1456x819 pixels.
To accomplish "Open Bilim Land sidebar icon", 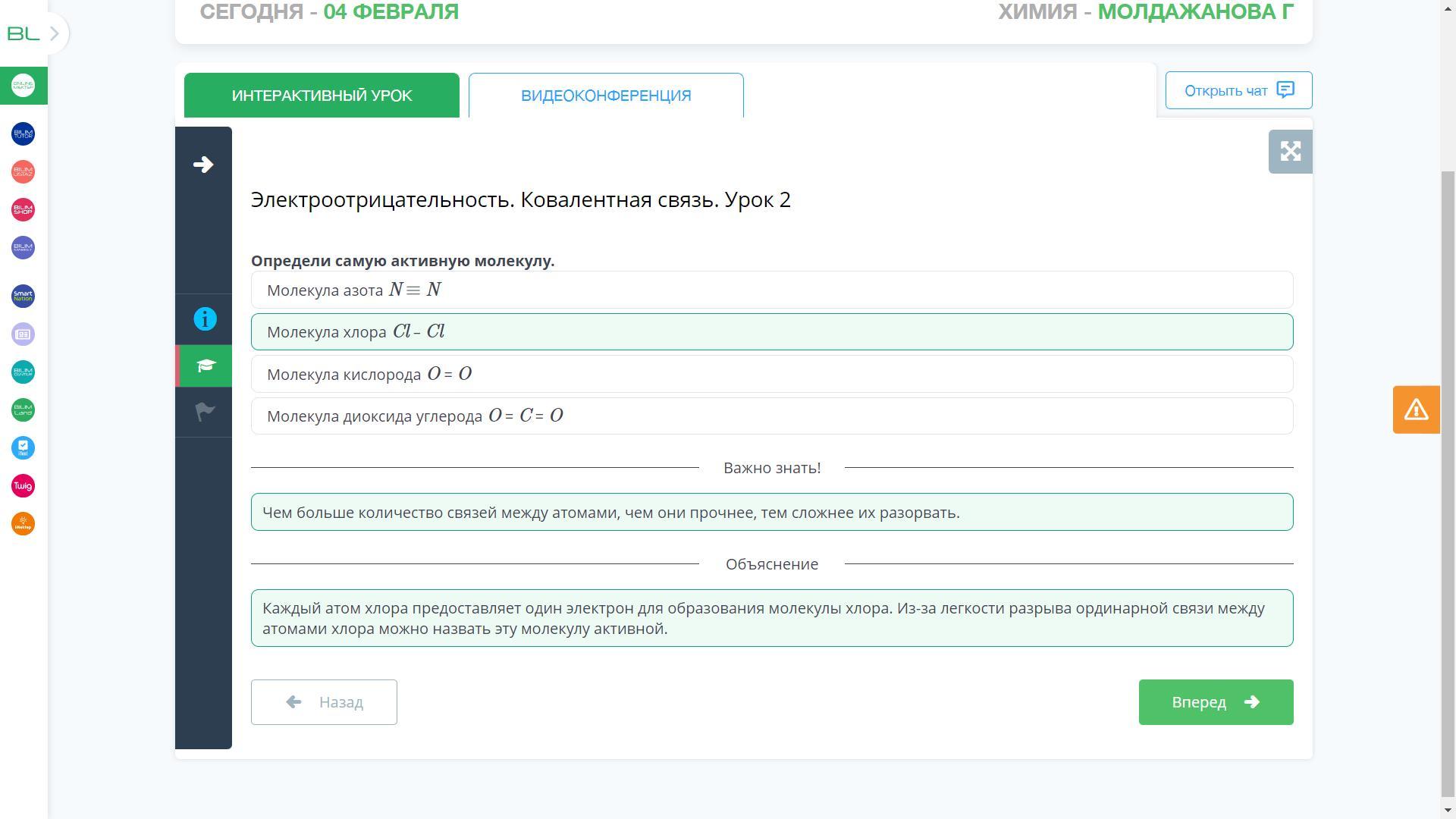I will (x=23, y=410).
